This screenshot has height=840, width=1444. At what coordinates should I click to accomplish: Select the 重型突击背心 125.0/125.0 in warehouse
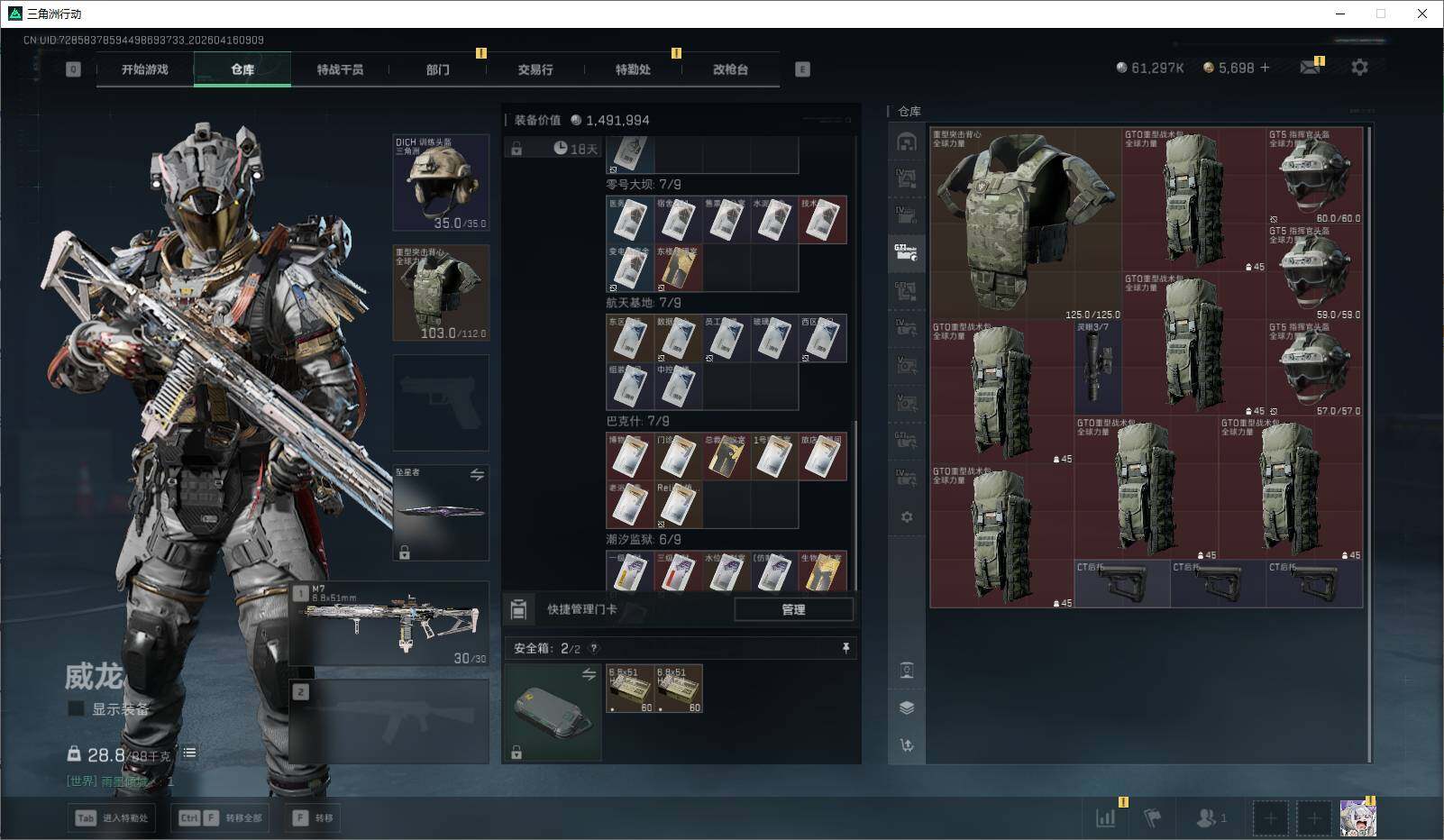pyautogui.click(x=1026, y=224)
